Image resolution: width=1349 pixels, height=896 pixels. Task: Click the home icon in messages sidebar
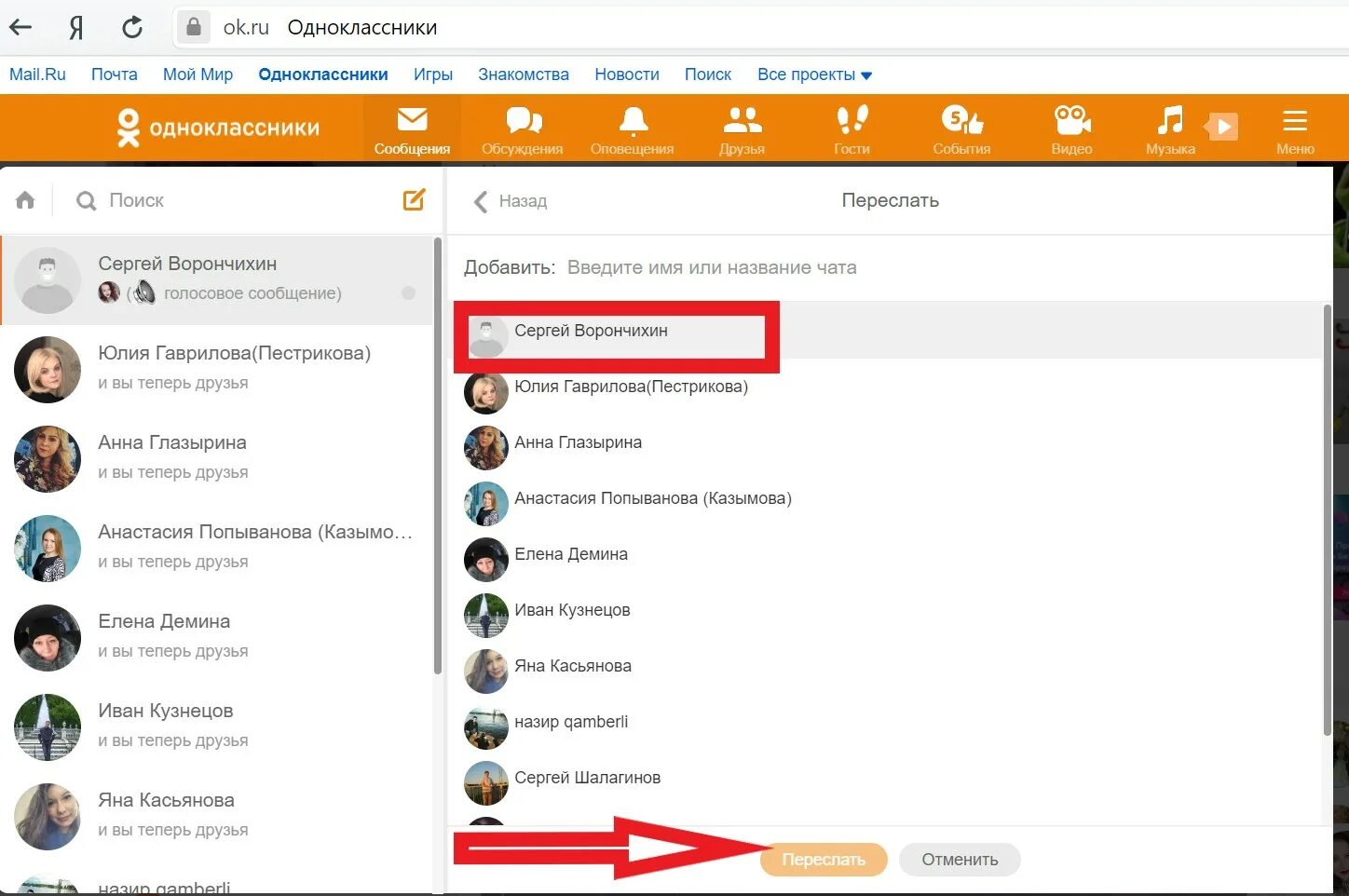[25, 200]
